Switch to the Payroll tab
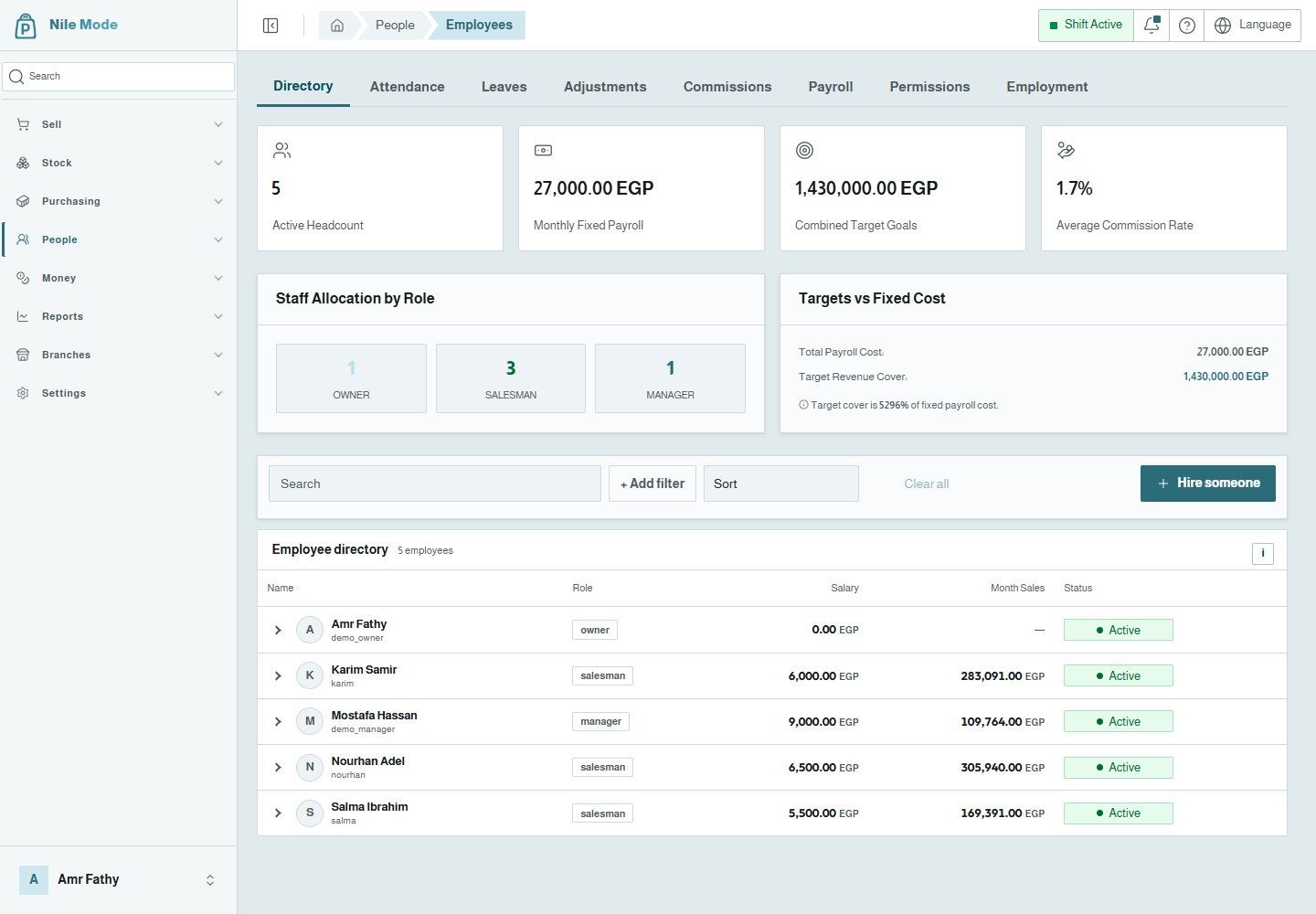1316x914 pixels. coord(831,87)
